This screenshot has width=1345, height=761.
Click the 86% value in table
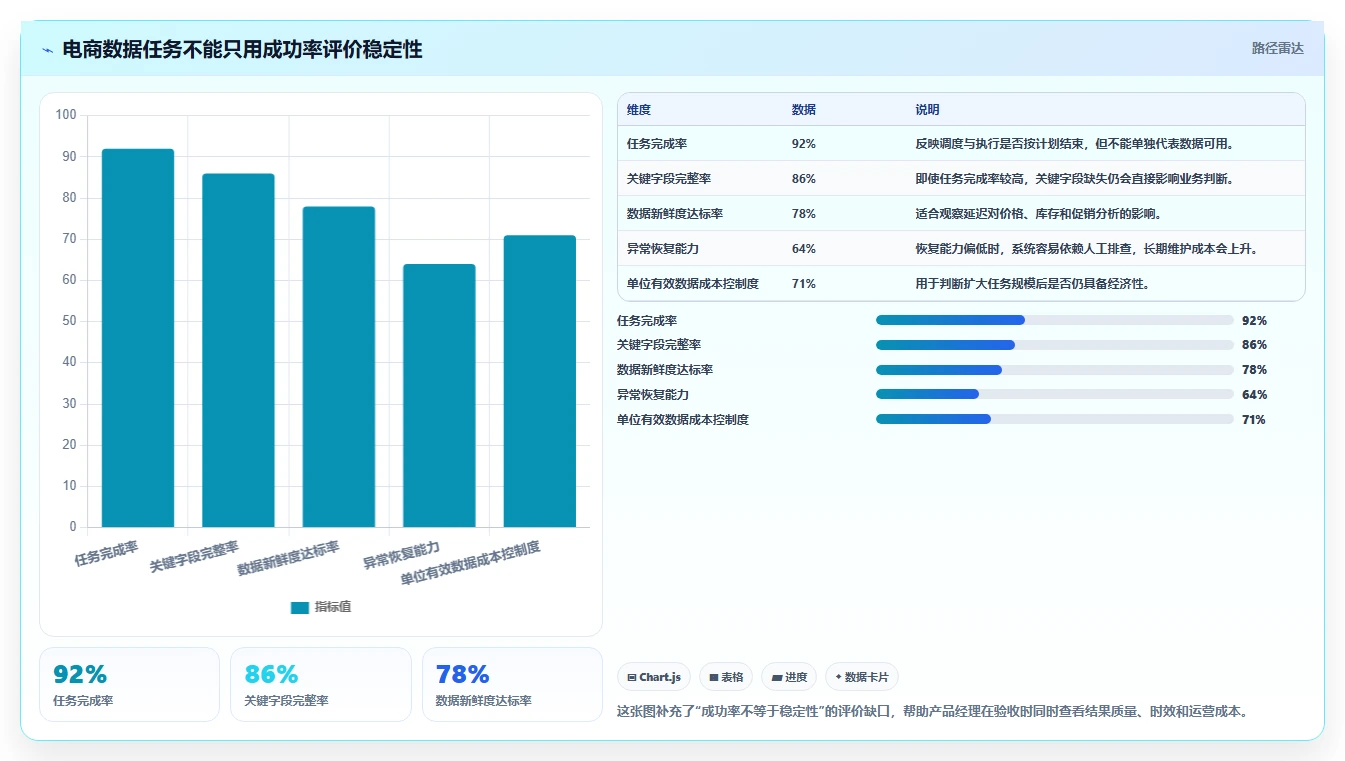click(804, 179)
